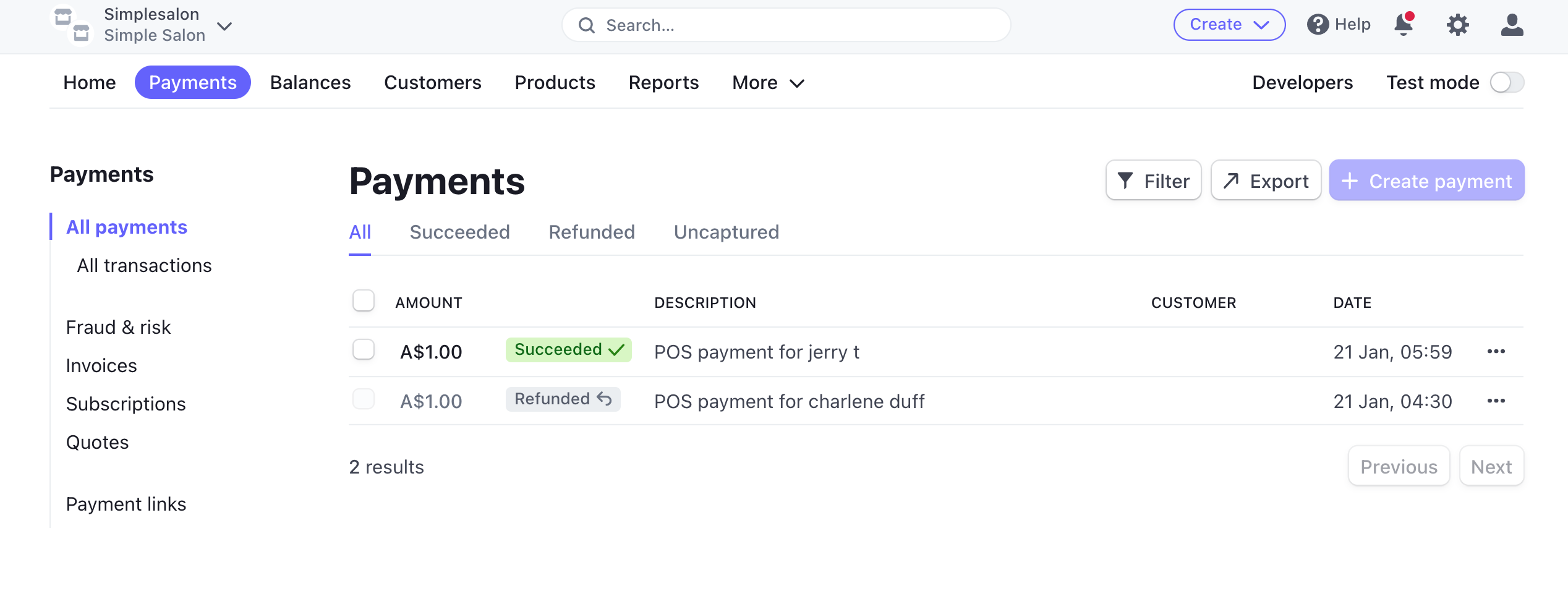Expand the Simplesalon account switcher
The width and height of the screenshot is (1568, 591).
pyautogui.click(x=224, y=26)
